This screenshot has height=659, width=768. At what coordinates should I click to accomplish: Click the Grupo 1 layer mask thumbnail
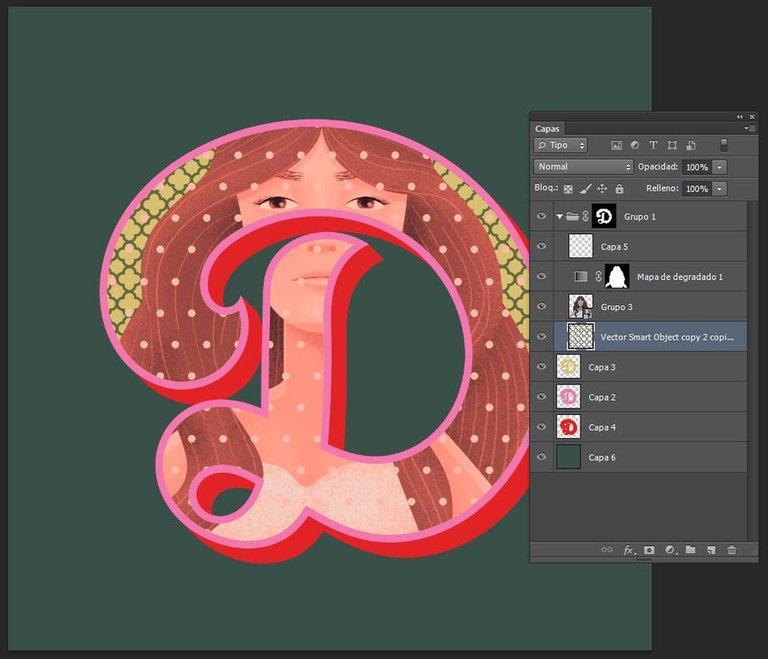(x=603, y=216)
